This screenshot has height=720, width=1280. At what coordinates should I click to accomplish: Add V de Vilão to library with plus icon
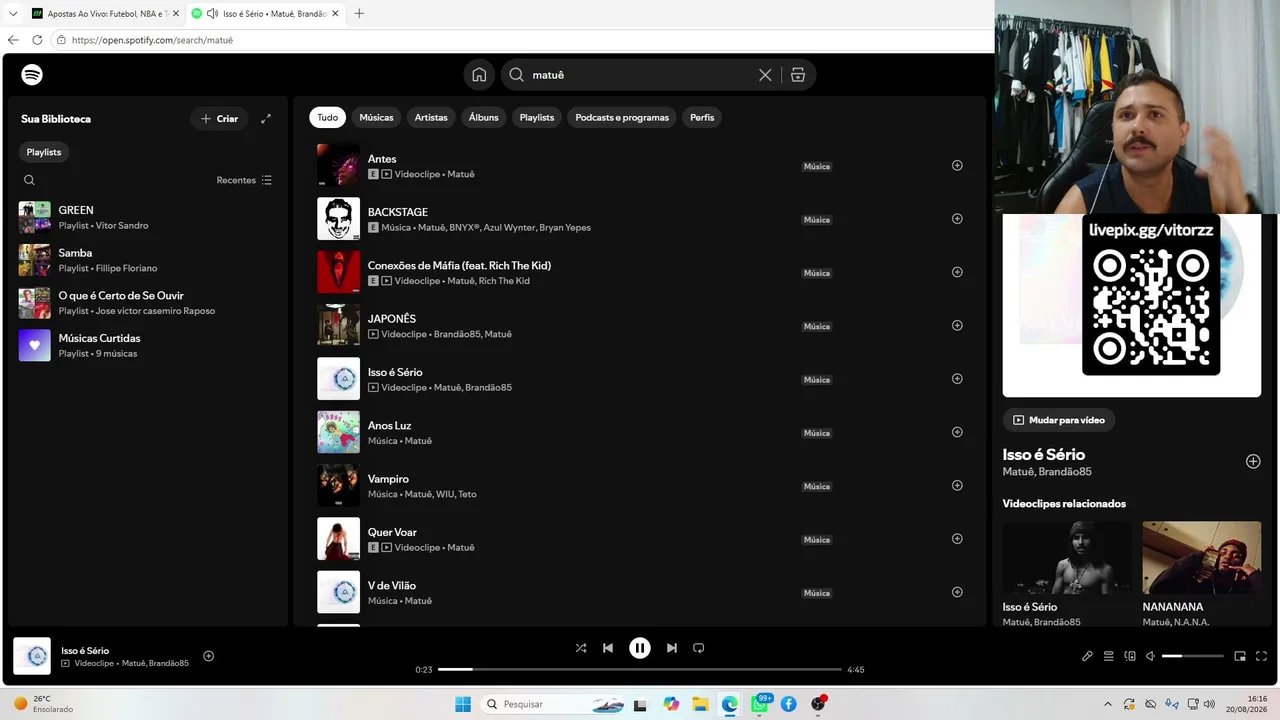957,592
